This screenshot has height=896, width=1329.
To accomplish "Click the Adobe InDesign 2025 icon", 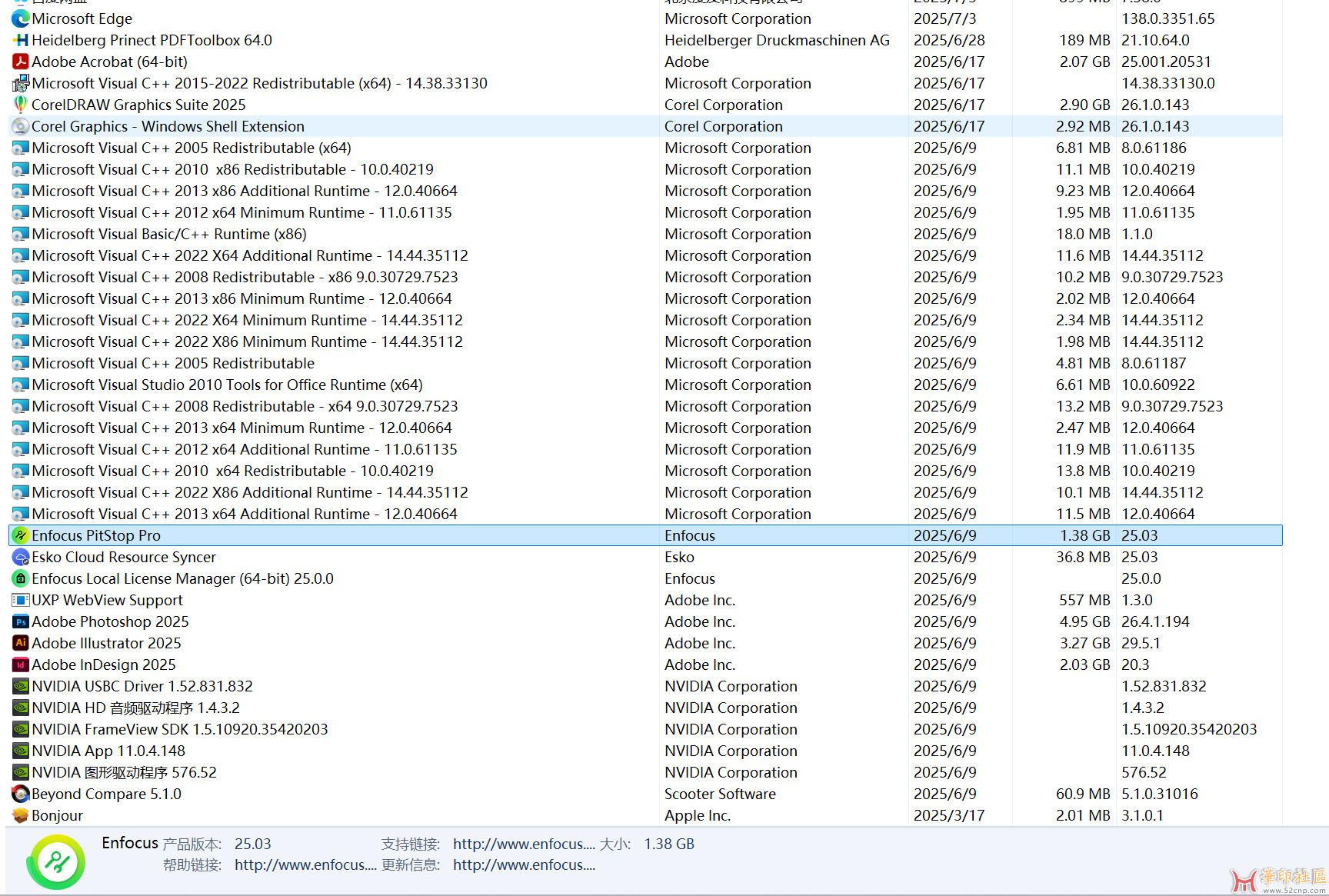I will (21, 665).
